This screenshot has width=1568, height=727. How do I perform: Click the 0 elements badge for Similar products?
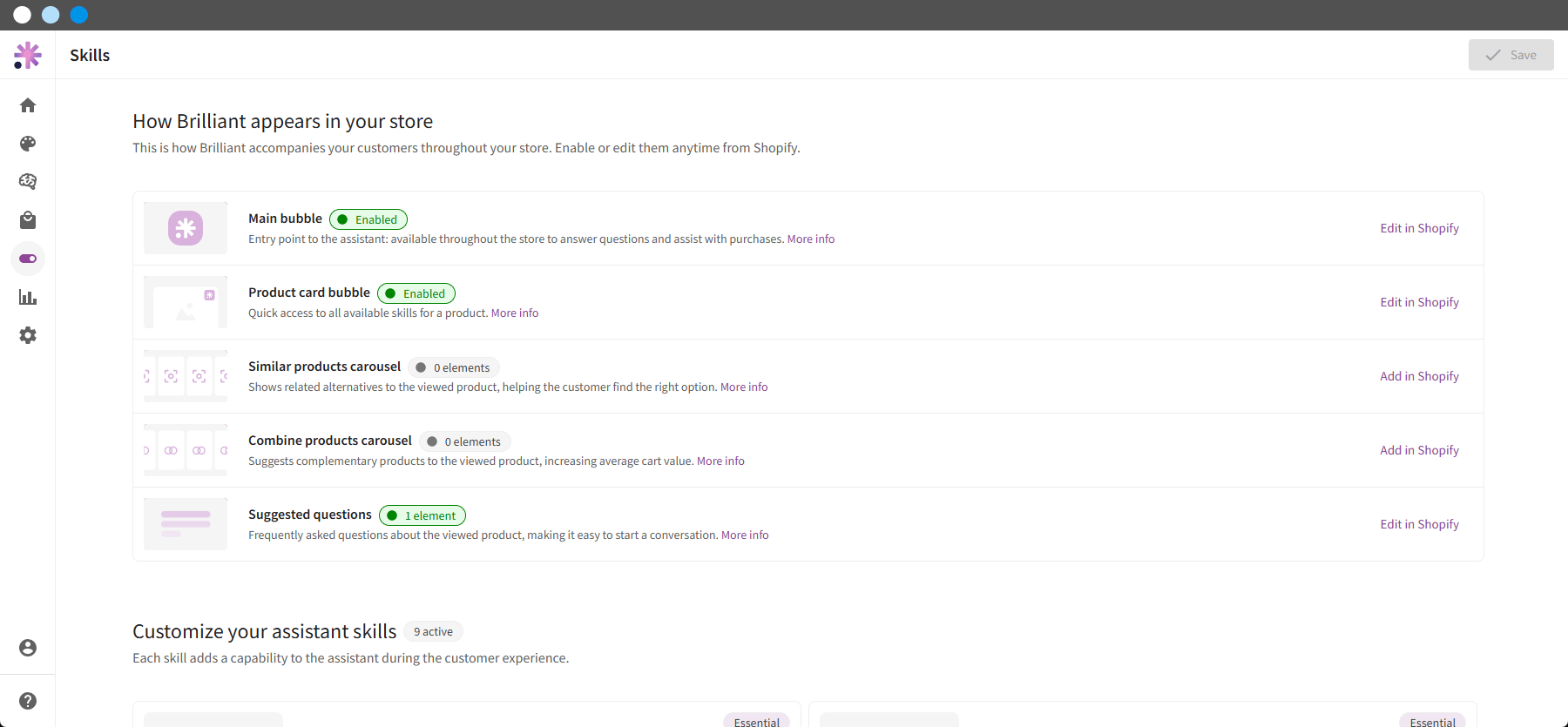pos(454,367)
